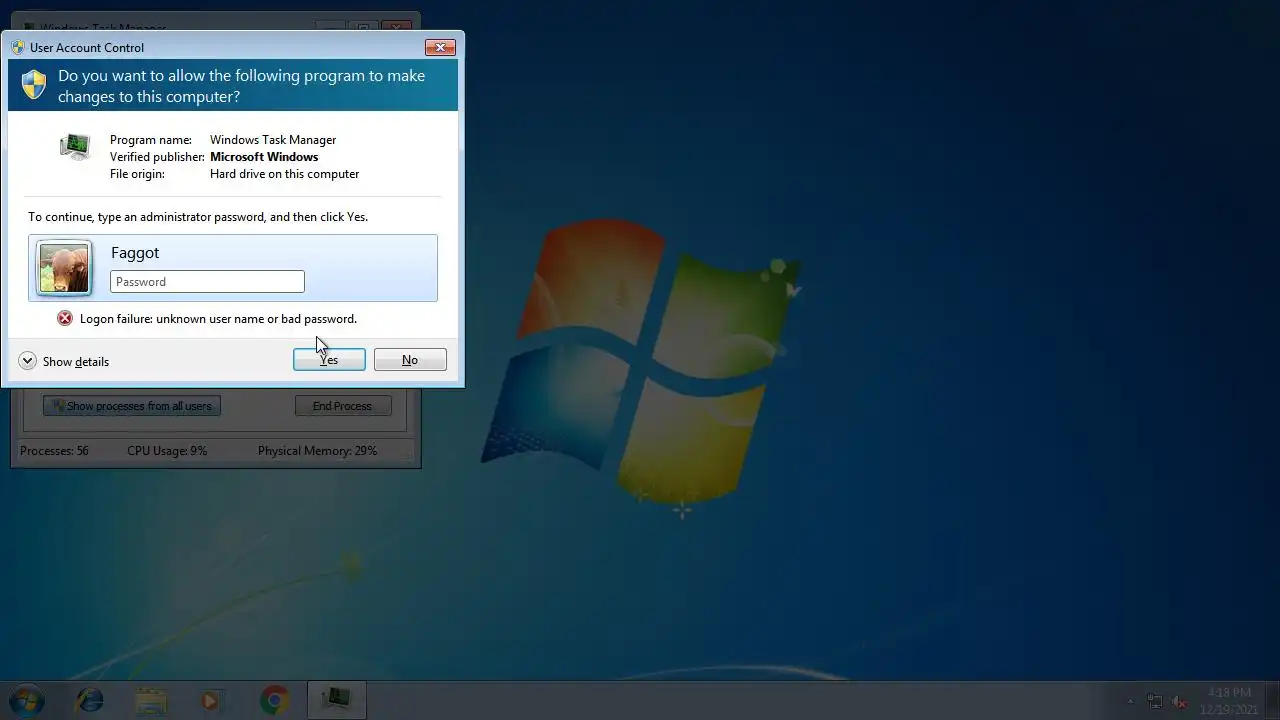The image size is (1280, 720).
Task: Click the 'Processes: 56' status text
Action: click(54, 451)
